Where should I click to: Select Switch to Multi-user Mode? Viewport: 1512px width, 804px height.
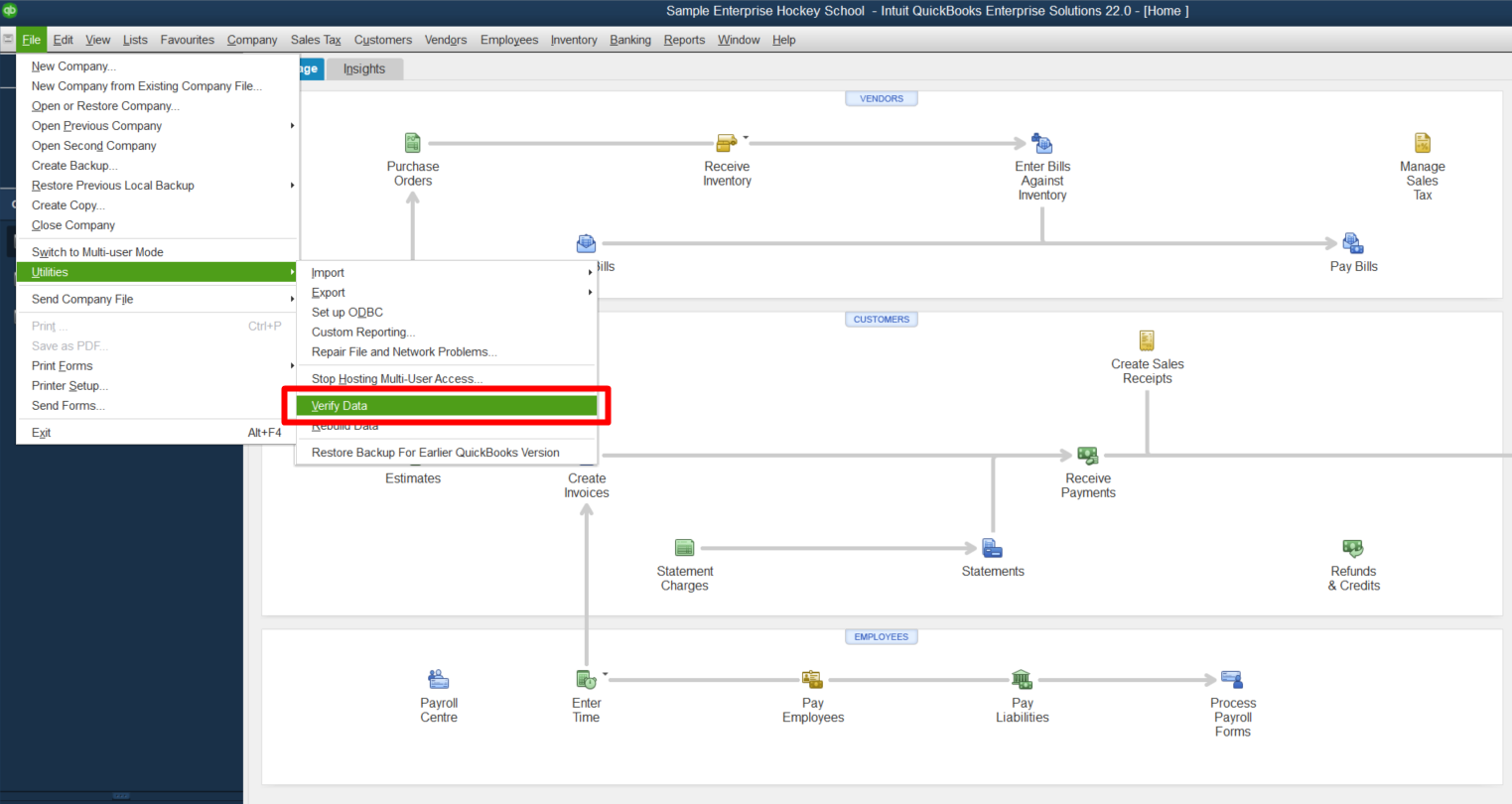[157, 252]
